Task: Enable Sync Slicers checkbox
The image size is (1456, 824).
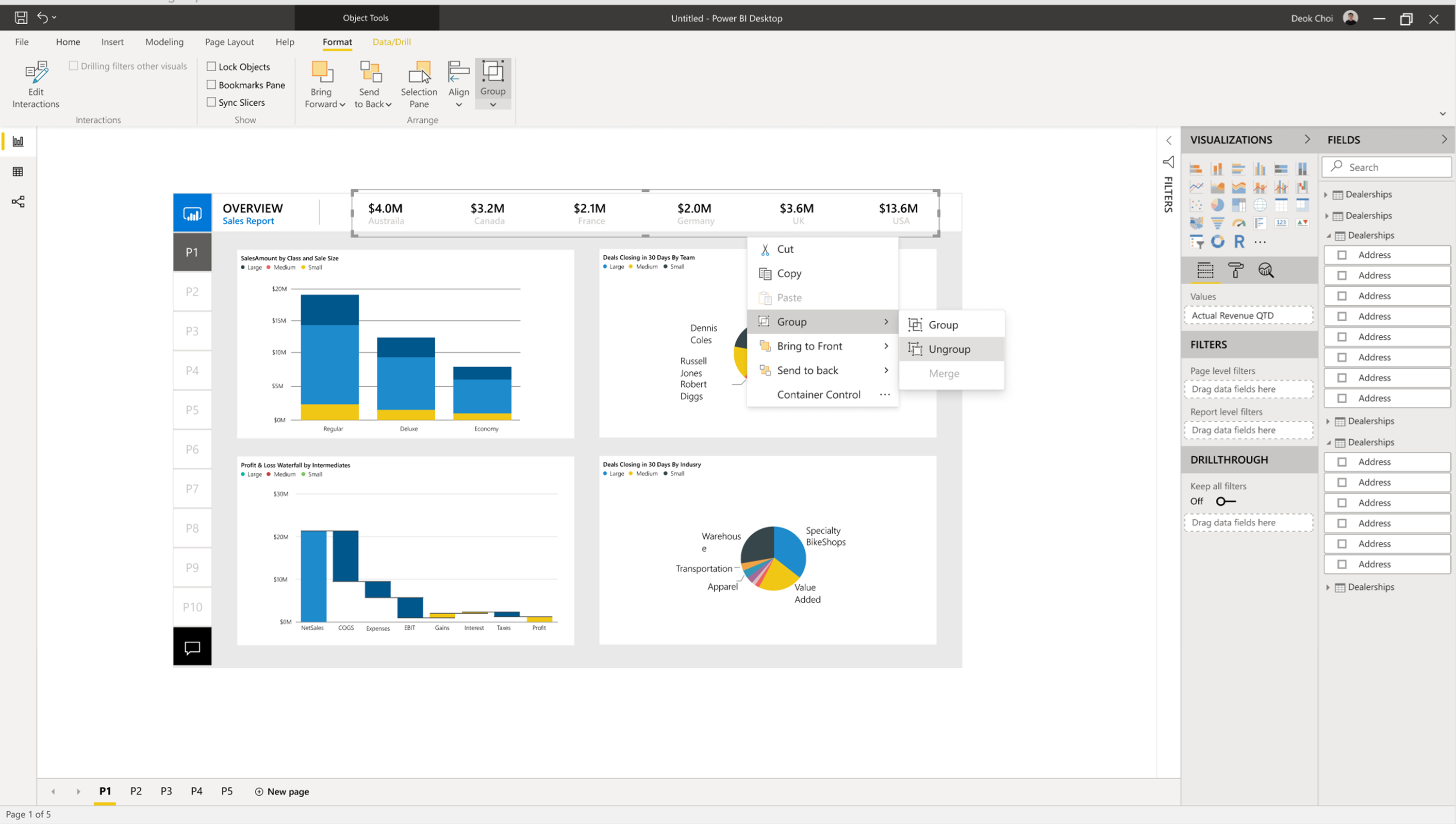Action: tap(211, 102)
